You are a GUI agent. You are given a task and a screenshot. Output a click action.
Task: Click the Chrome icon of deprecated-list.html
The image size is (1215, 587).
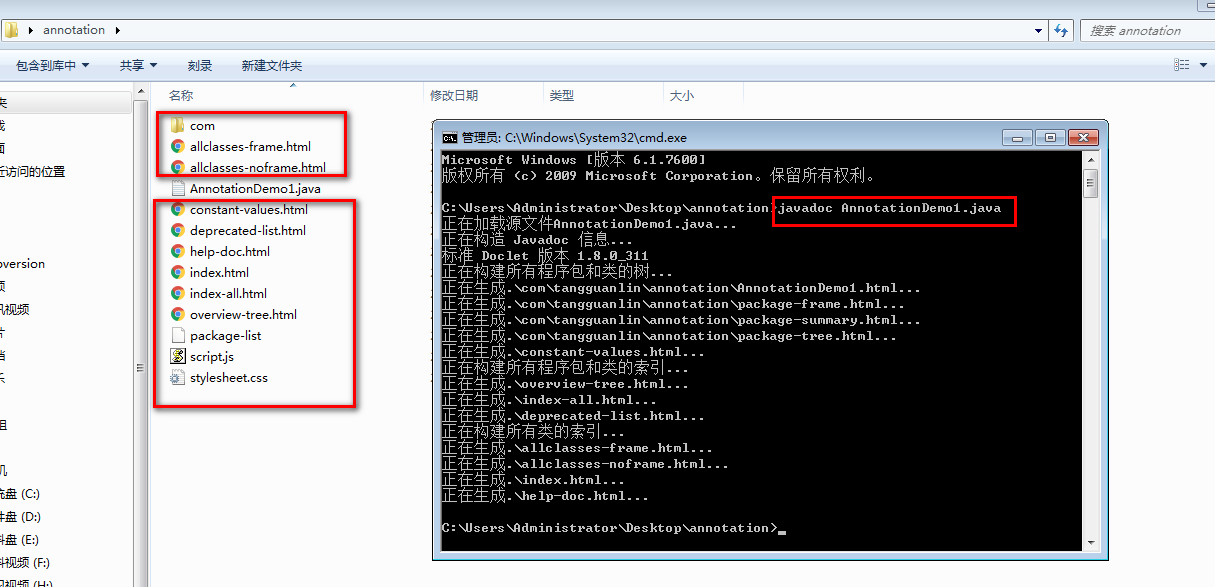tap(178, 230)
